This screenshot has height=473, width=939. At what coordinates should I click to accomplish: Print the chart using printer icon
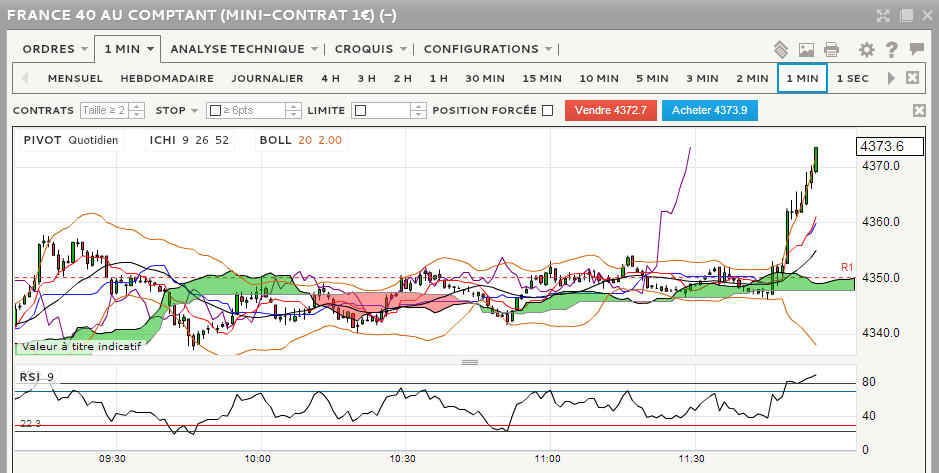831,49
